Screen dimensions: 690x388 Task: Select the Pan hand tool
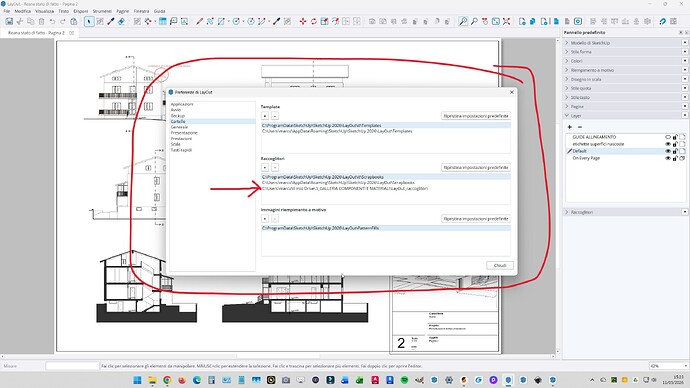(485, 21)
